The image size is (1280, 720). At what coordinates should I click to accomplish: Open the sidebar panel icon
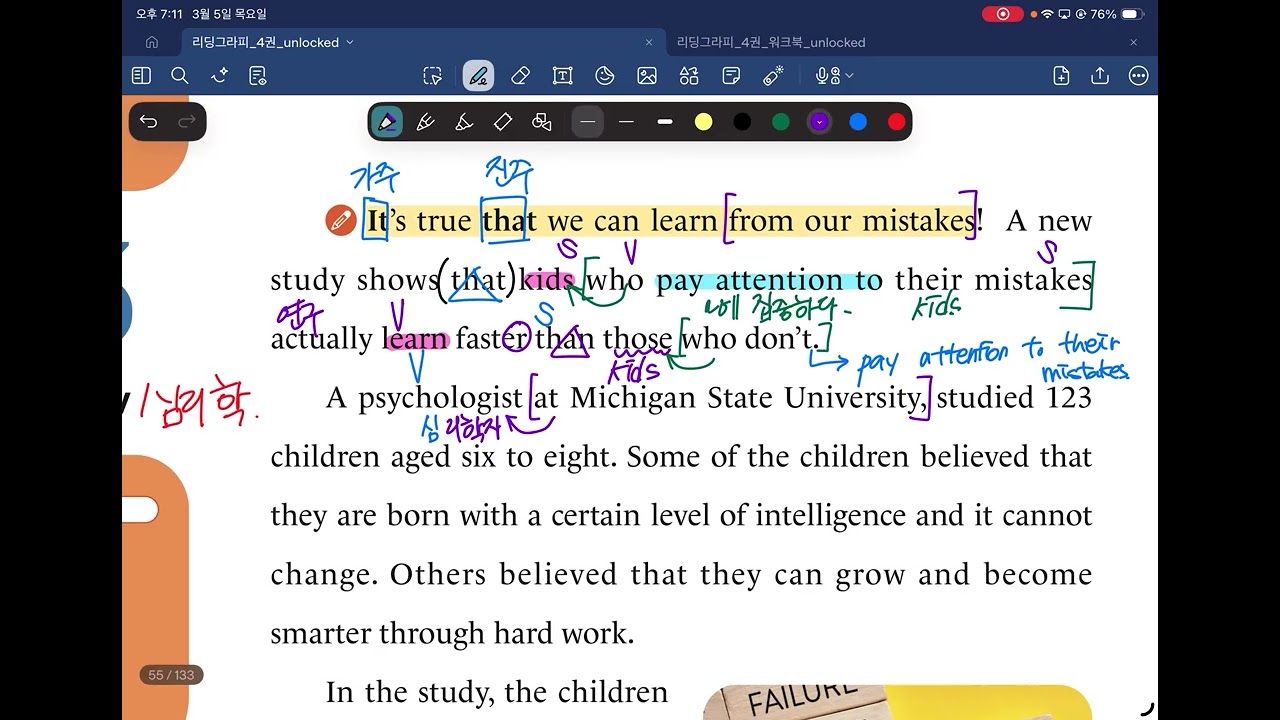click(x=141, y=76)
